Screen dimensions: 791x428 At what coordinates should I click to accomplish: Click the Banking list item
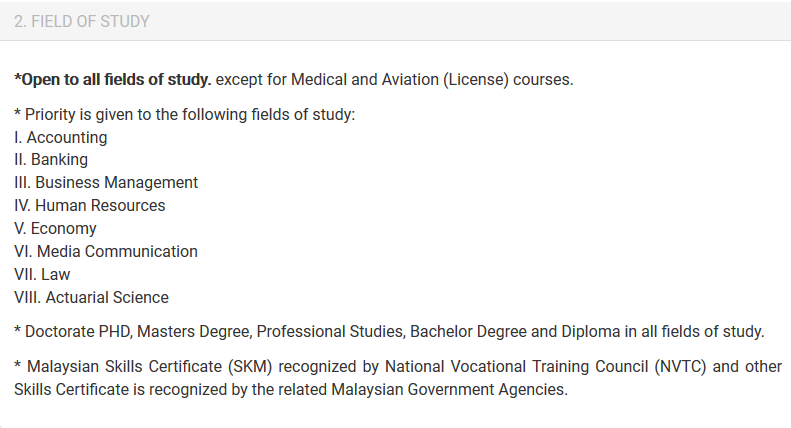click(51, 159)
